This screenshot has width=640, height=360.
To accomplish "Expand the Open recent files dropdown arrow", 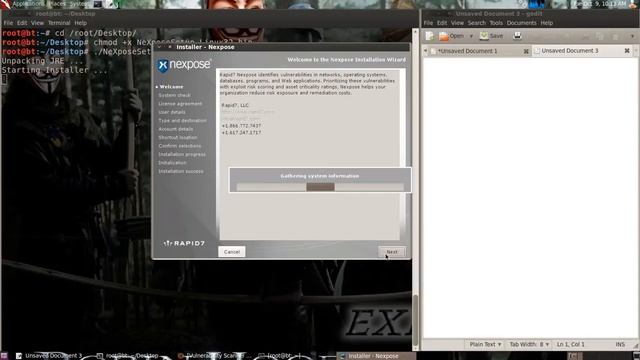I will click(471, 36).
